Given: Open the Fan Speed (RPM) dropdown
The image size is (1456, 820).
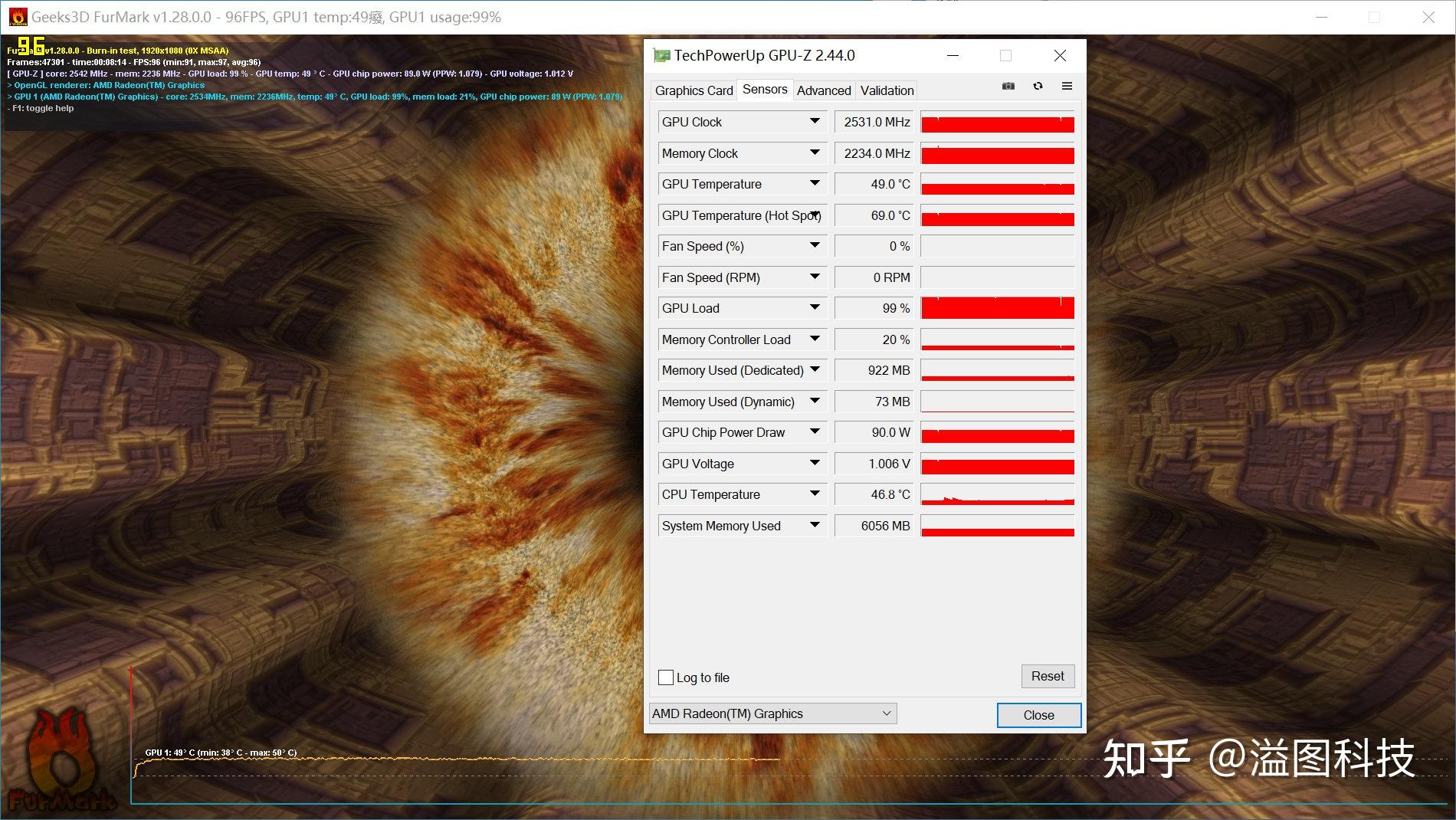Looking at the screenshot, I should tap(815, 277).
